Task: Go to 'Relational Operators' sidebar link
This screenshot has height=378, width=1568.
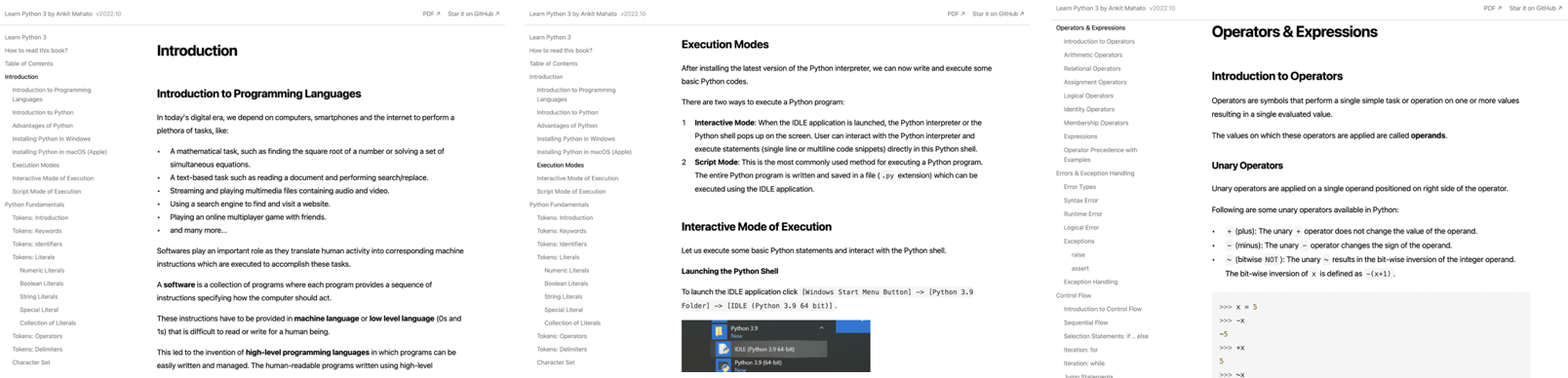Action: tap(1092, 68)
